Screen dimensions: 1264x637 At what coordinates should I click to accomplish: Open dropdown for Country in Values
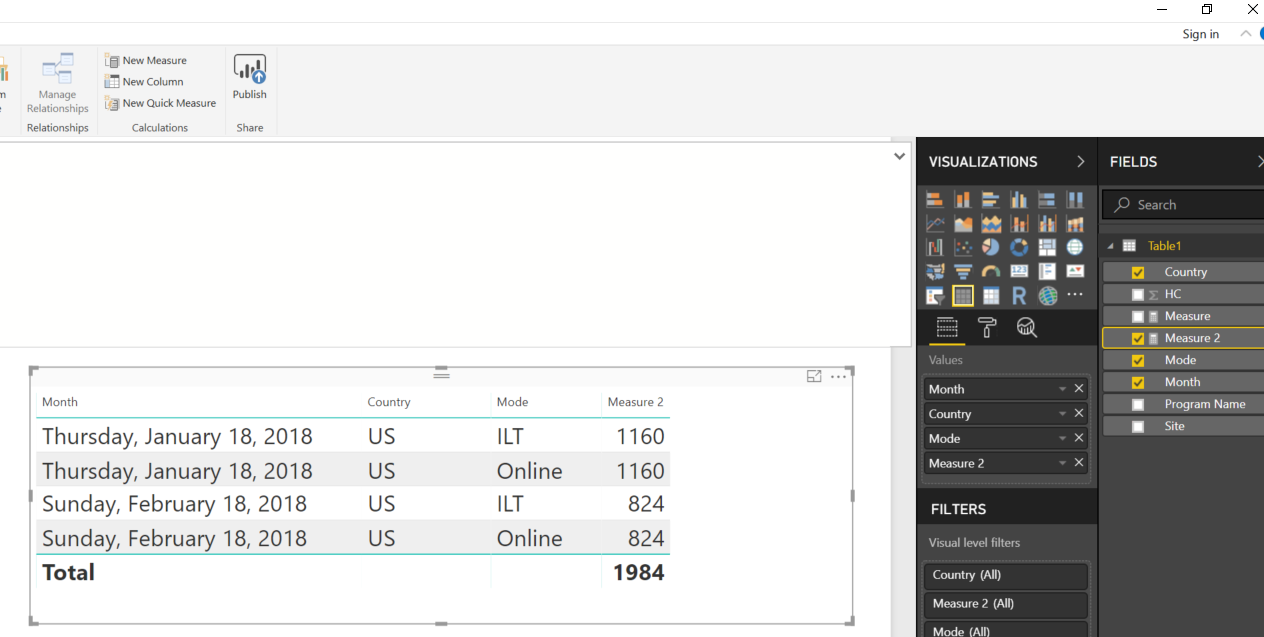tap(1062, 414)
